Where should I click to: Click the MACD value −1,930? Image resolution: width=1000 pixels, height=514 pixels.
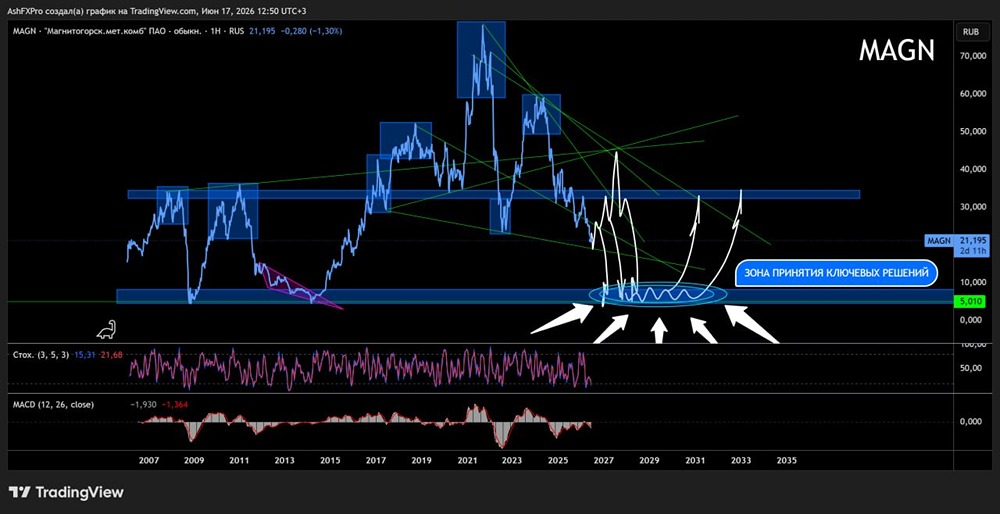point(143,404)
